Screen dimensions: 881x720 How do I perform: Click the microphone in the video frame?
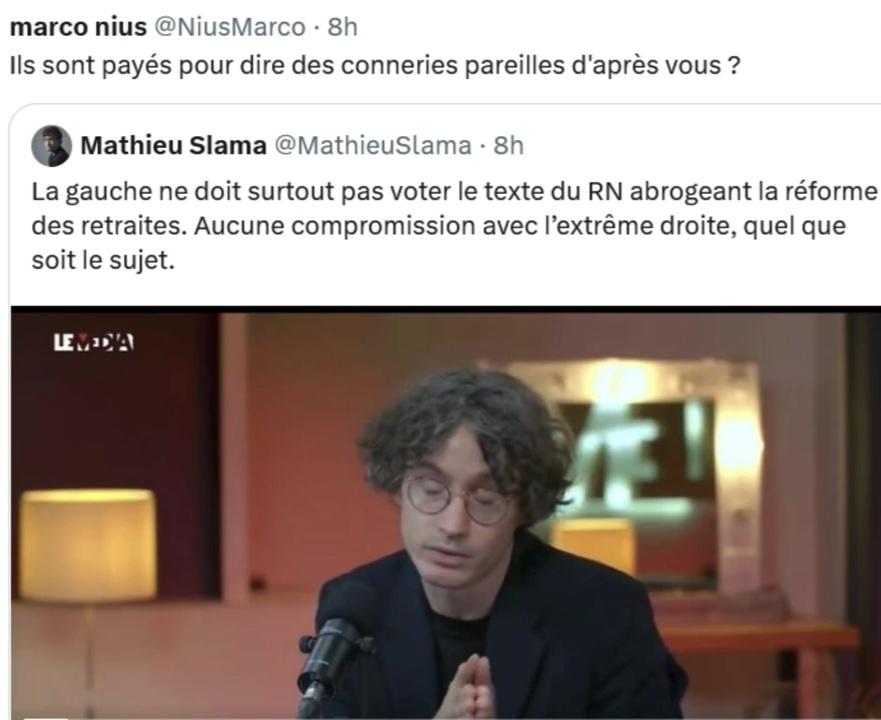(x=331, y=652)
